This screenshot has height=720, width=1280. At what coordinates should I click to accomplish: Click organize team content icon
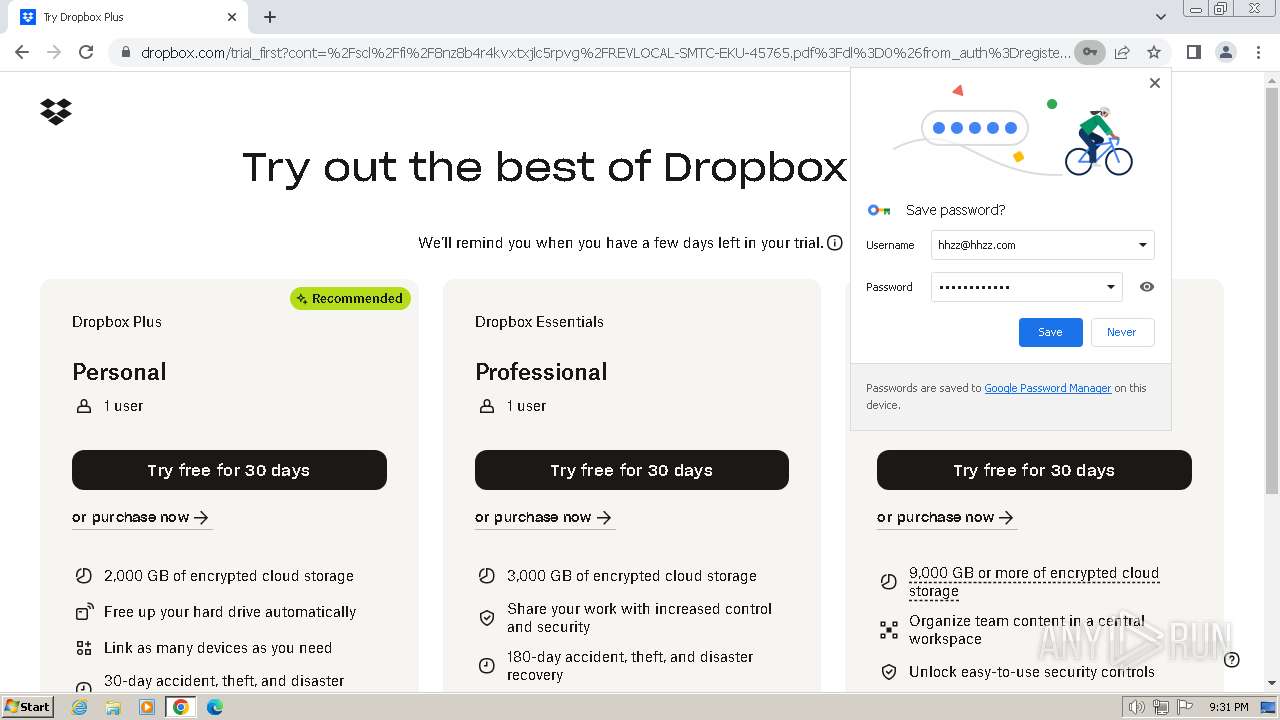click(889, 630)
